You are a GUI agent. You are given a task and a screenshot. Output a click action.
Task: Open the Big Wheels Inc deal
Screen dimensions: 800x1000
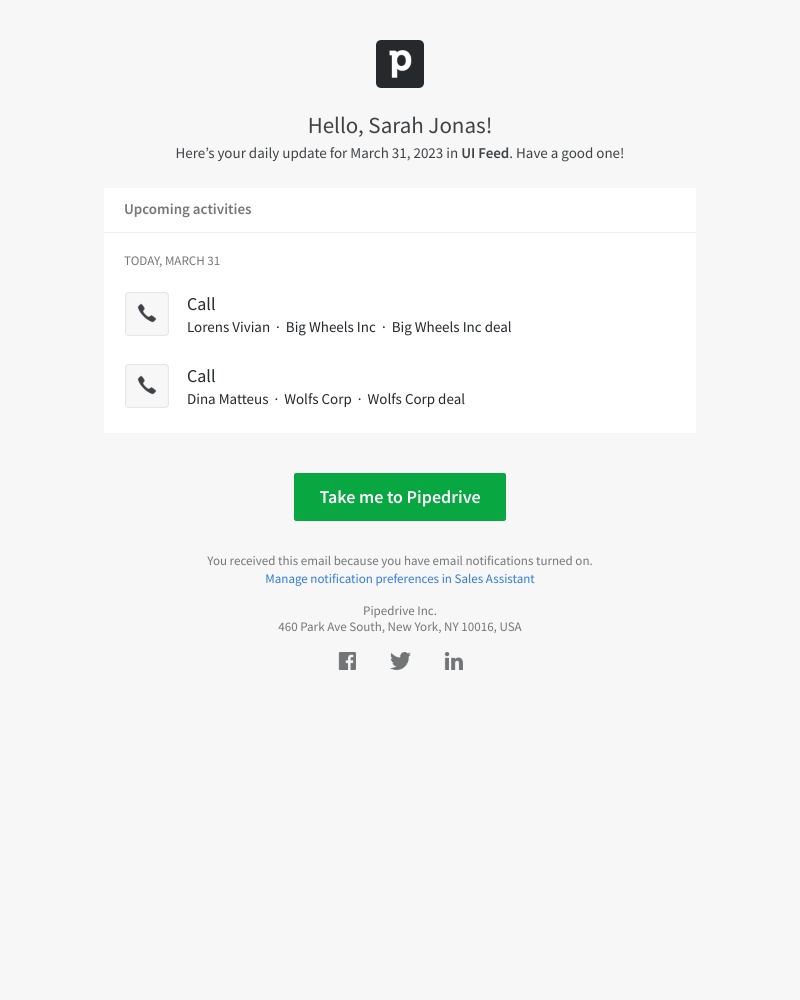click(451, 327)
